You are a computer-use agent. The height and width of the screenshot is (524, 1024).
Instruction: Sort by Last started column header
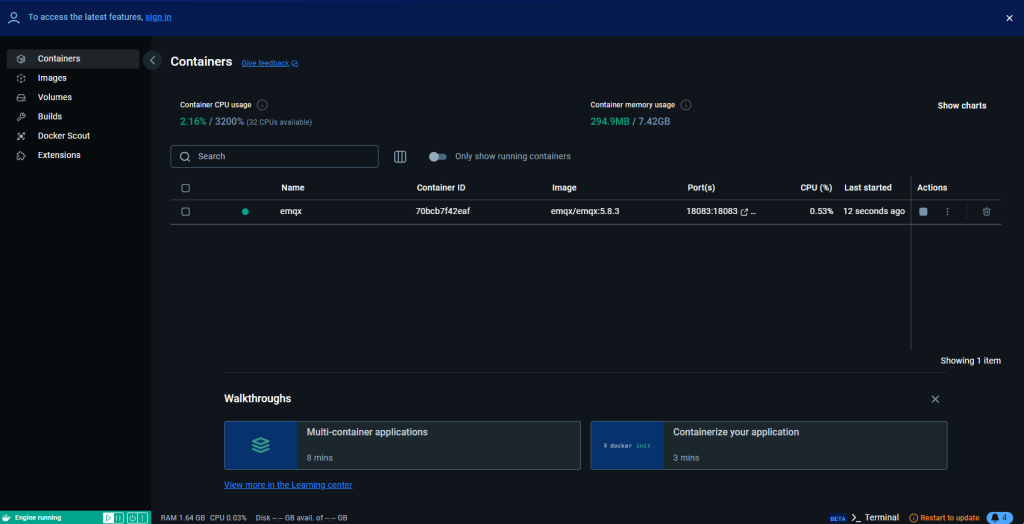[868, 188]
